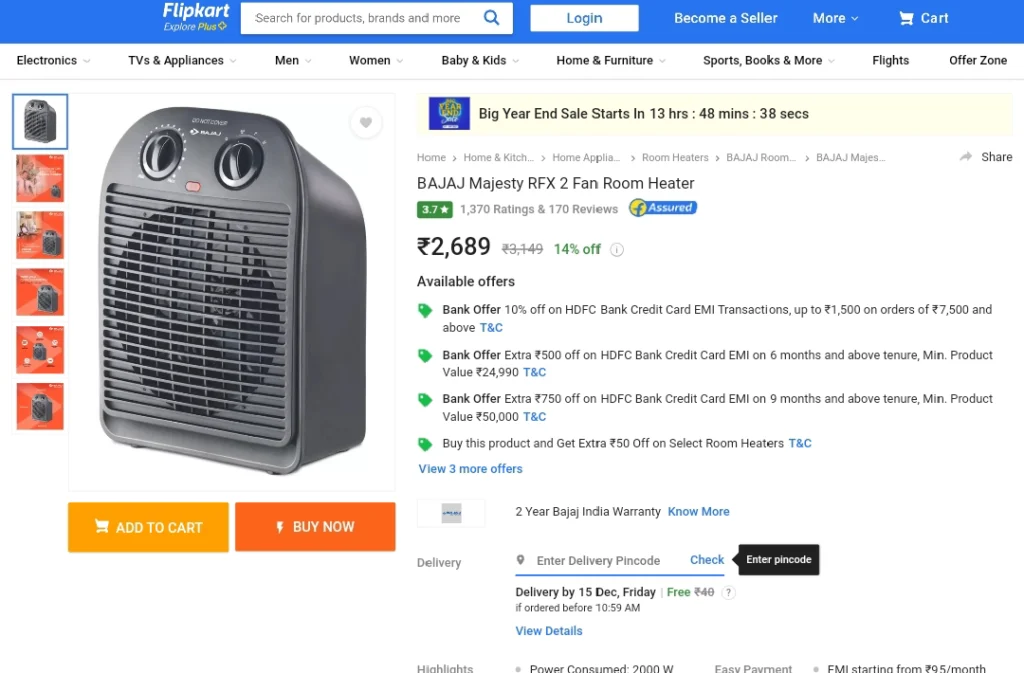Select the second product thumbnail image
The width and height of the screenshot is (1024, 673).
[40, 178]
